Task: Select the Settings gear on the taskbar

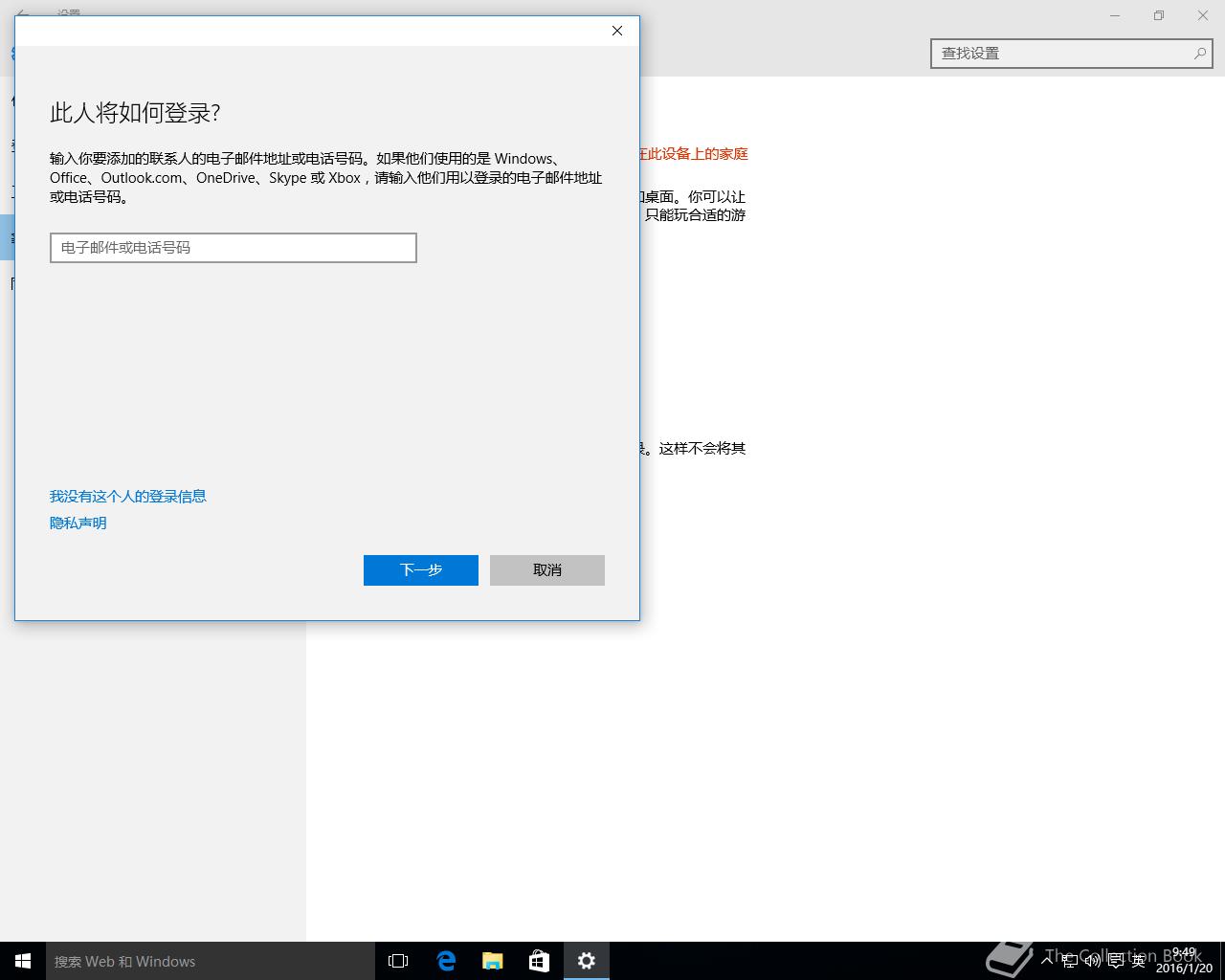Action: 587,961
